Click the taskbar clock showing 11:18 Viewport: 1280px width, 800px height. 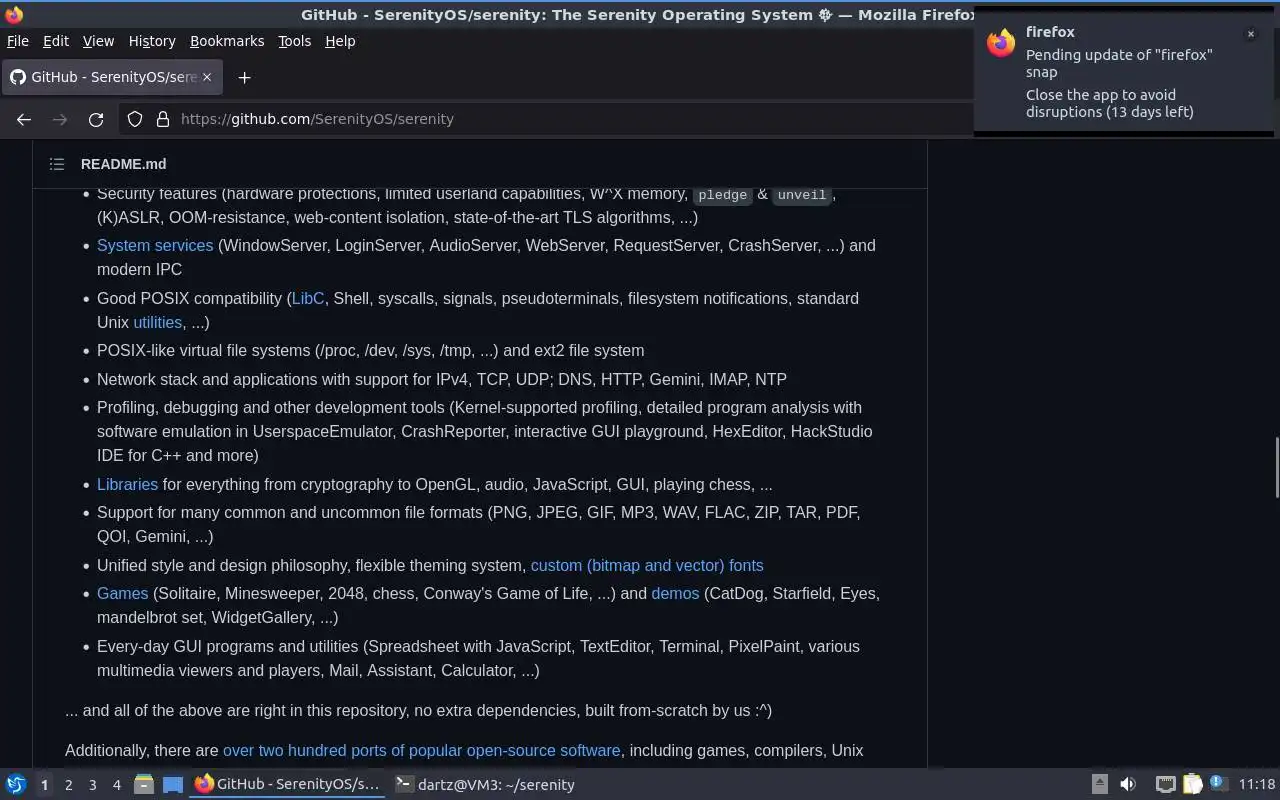point(1257,784)
